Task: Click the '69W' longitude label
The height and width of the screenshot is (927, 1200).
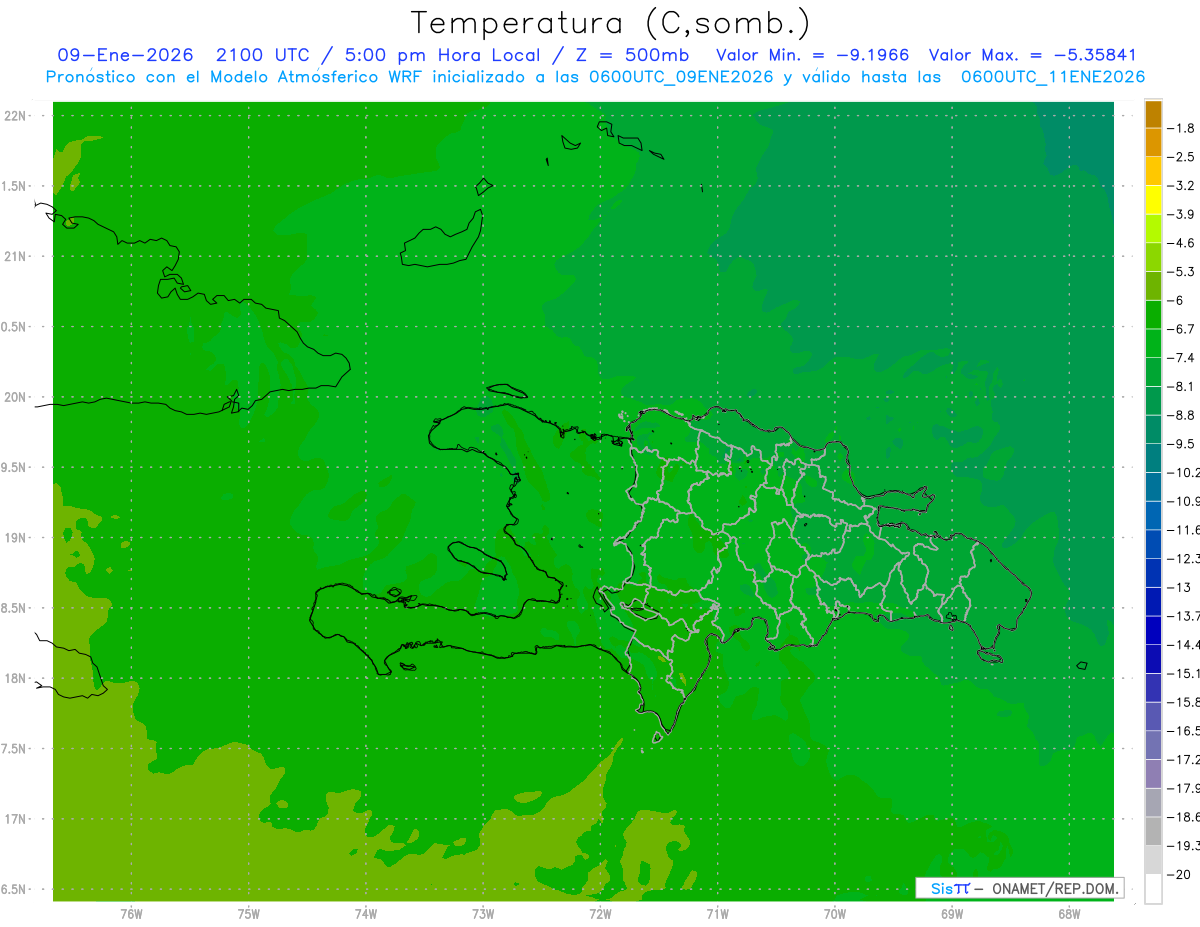Action: click(951, 913)
